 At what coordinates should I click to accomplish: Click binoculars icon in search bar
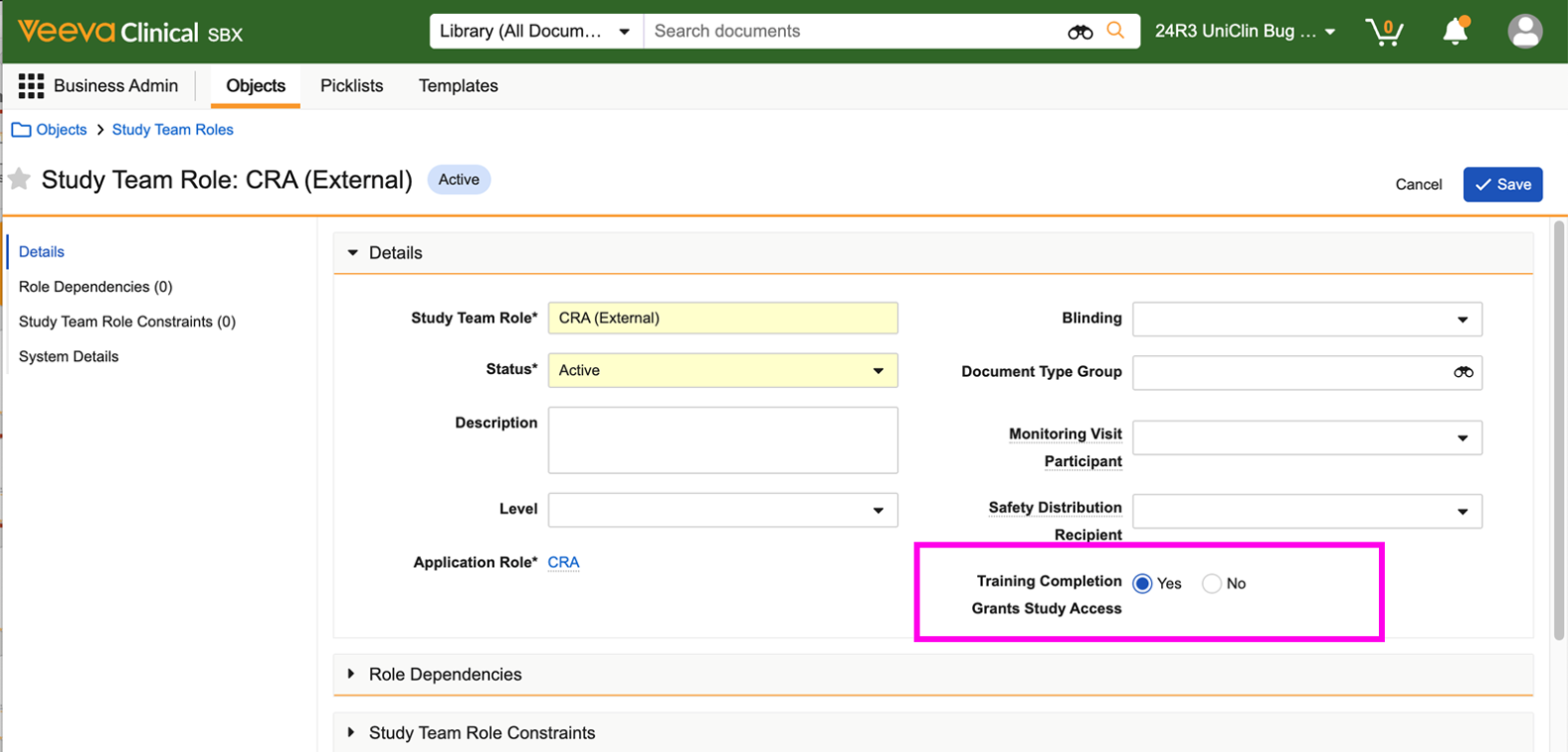pos(1080,32)
